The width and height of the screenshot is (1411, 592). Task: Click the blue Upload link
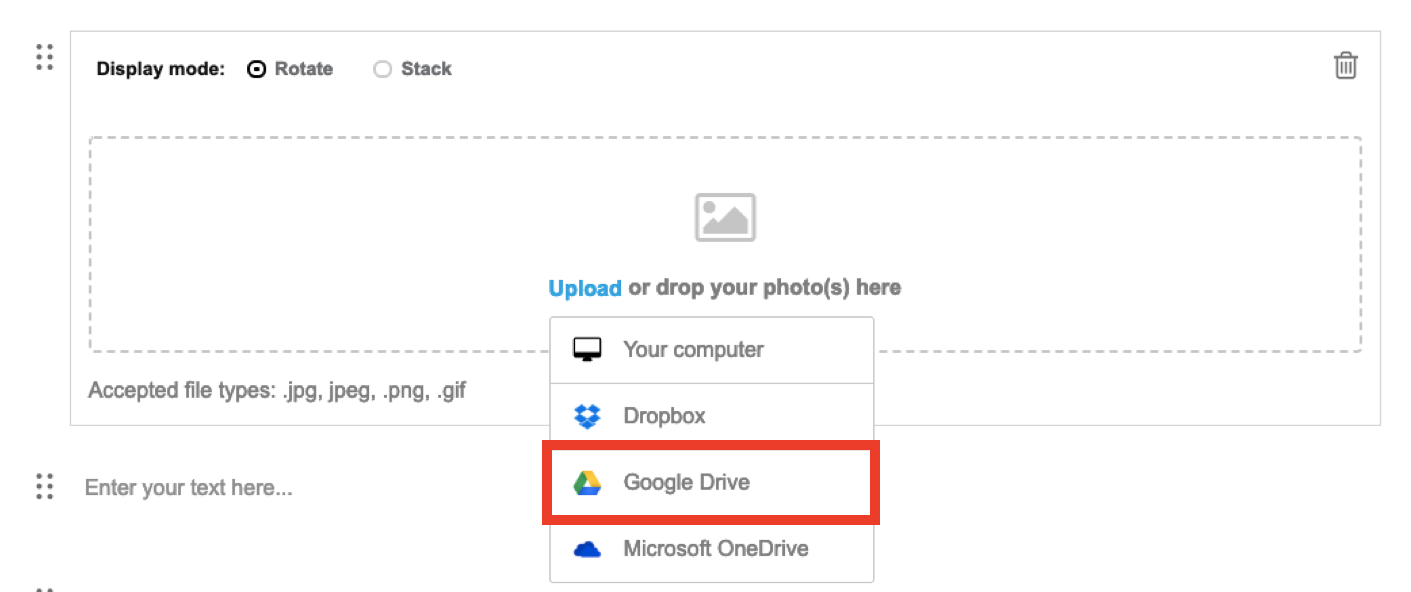pyautogui.click(x=585, y=289)
